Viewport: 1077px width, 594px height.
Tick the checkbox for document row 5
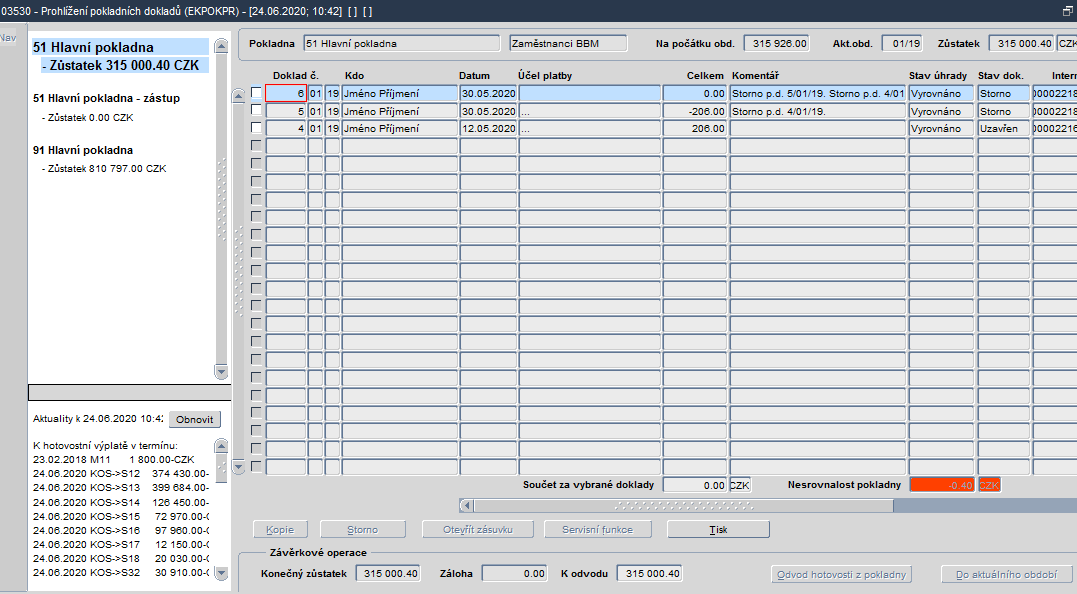pos(256,110)
